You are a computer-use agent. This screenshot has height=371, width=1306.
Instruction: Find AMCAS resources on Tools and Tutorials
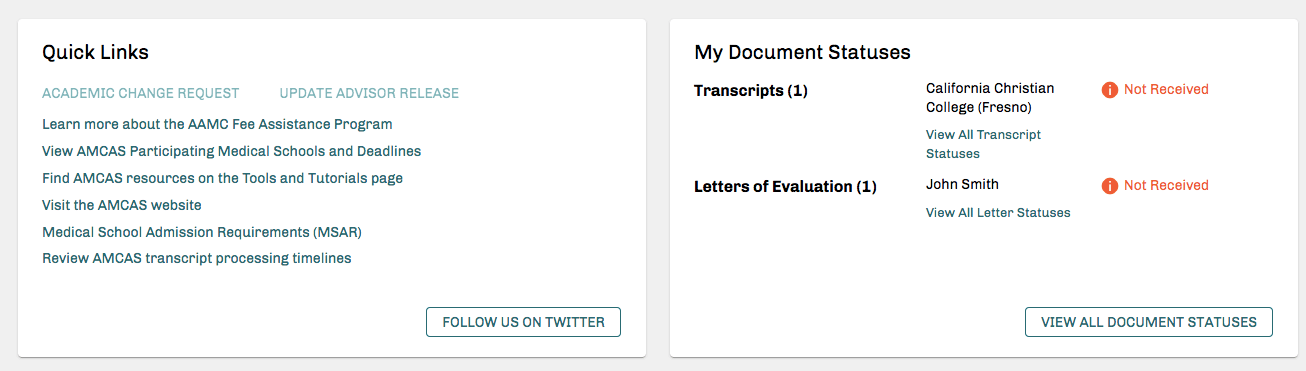click(x=222, y=178)
